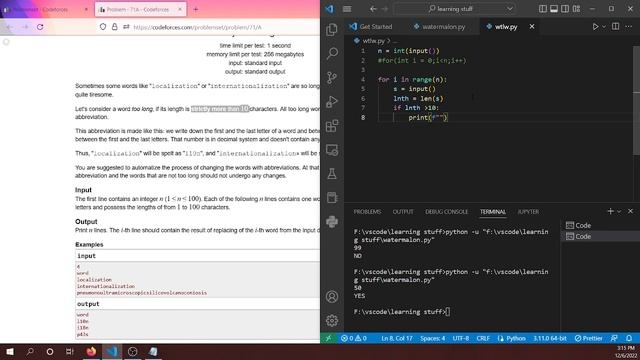Open the Windows Start menu
This screenshot has width=640, height=360.
(x=10, y=351)
